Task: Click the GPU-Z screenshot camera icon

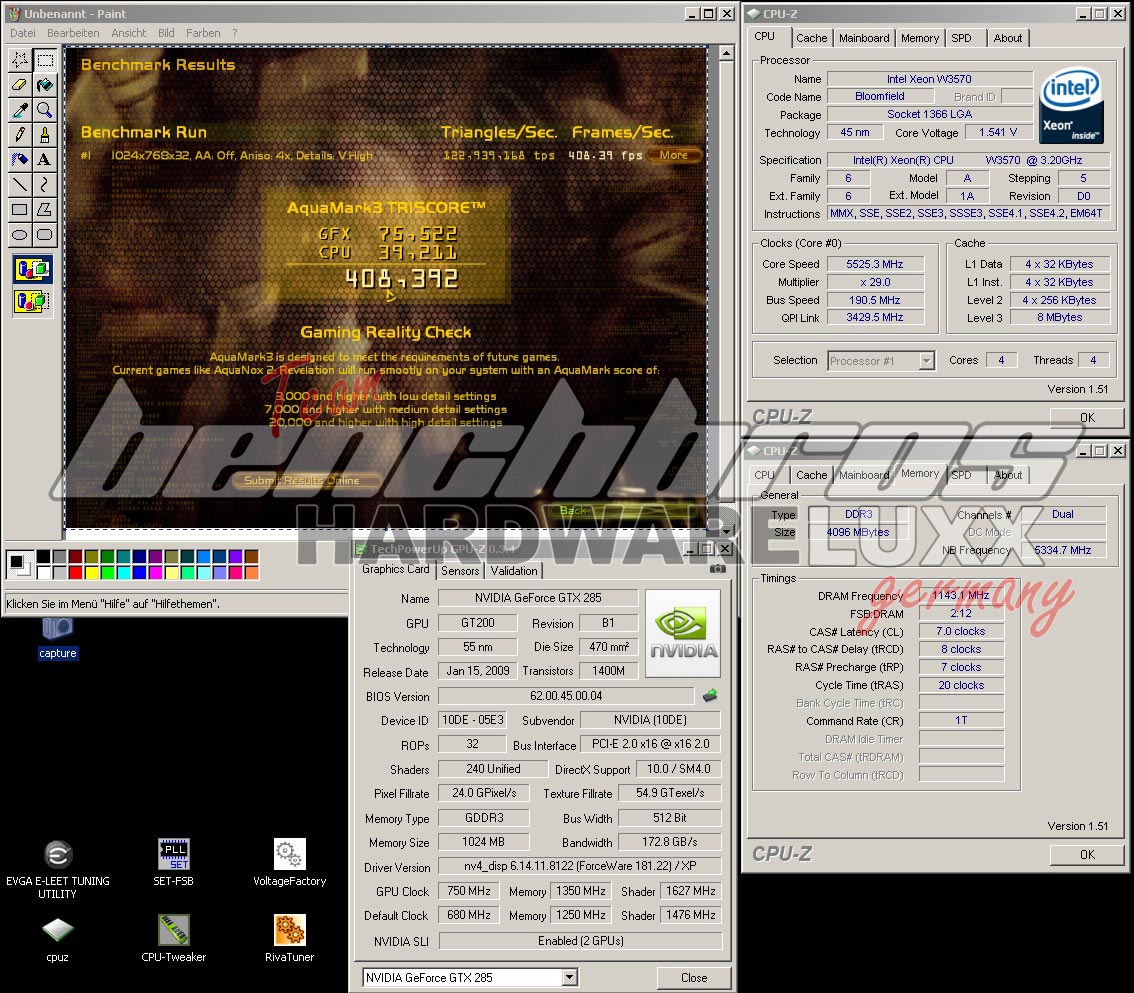Action: point(717,569)
